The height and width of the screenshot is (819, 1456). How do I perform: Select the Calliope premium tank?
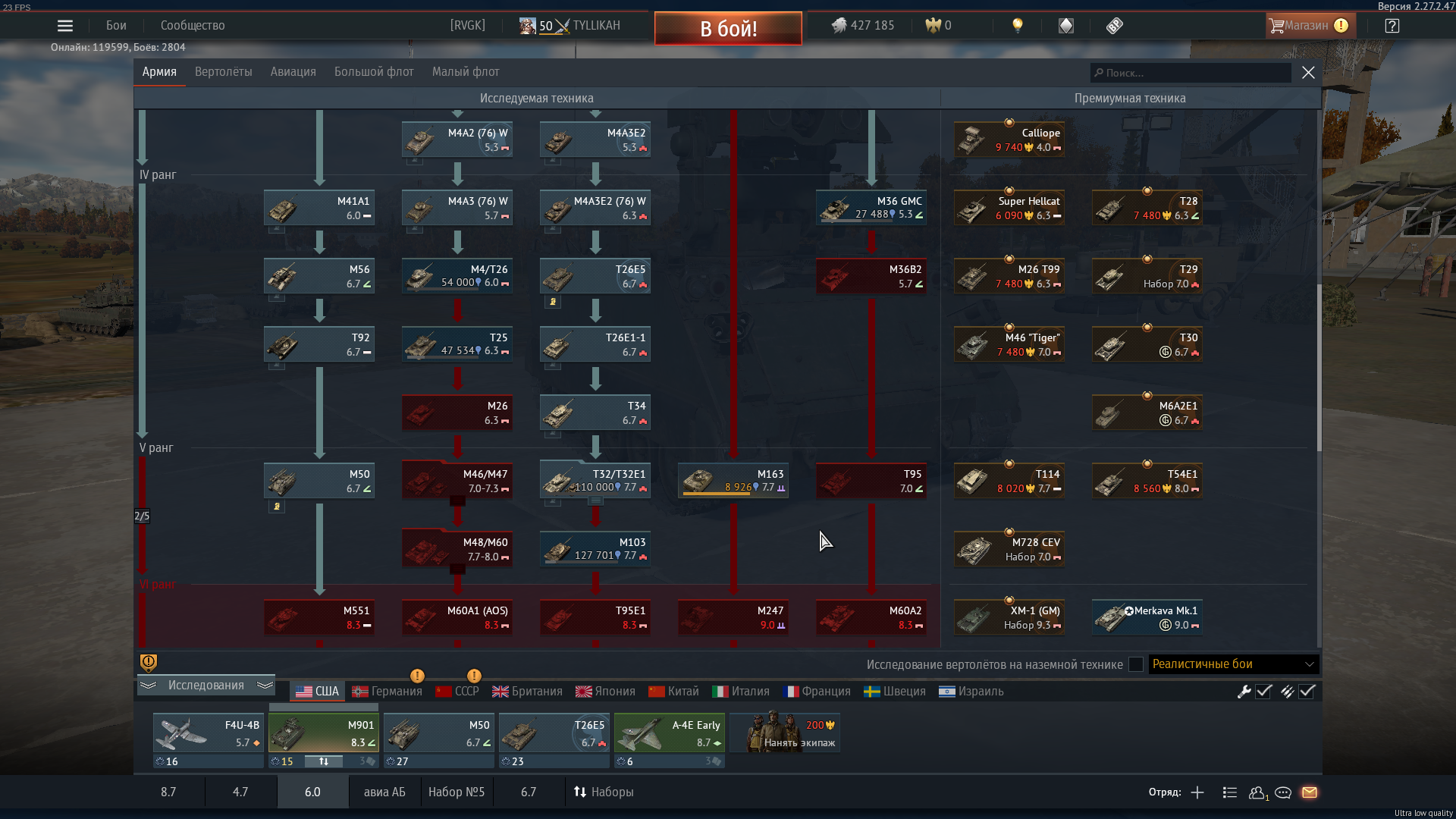coord(1009,140)
